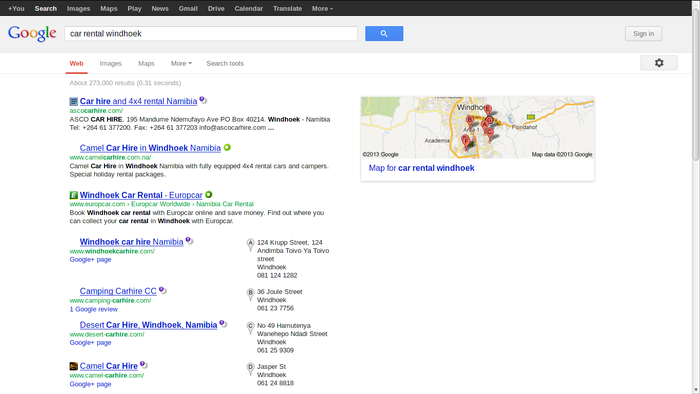The width and height of the screenshot is (700, 394).
Task: Open the settings gear options
Action: 659,63
